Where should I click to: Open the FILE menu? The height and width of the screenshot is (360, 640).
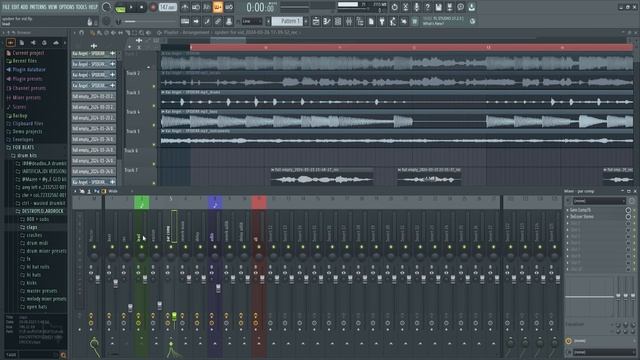point(6,7)
